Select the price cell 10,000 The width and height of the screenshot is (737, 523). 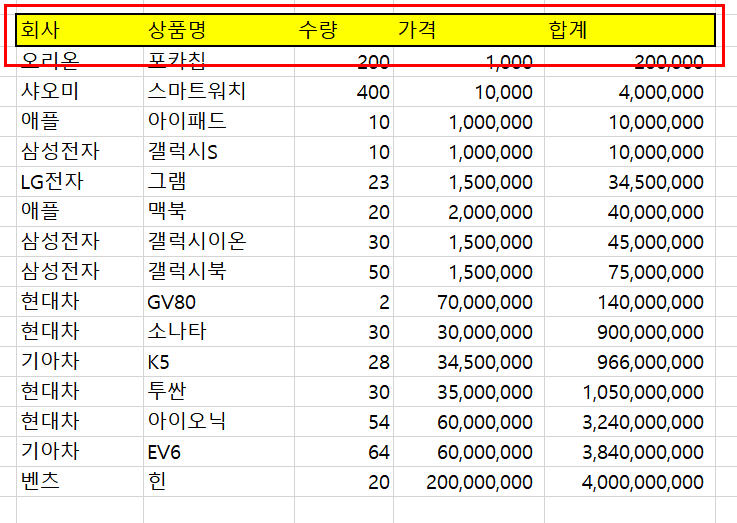click(469, 91)
